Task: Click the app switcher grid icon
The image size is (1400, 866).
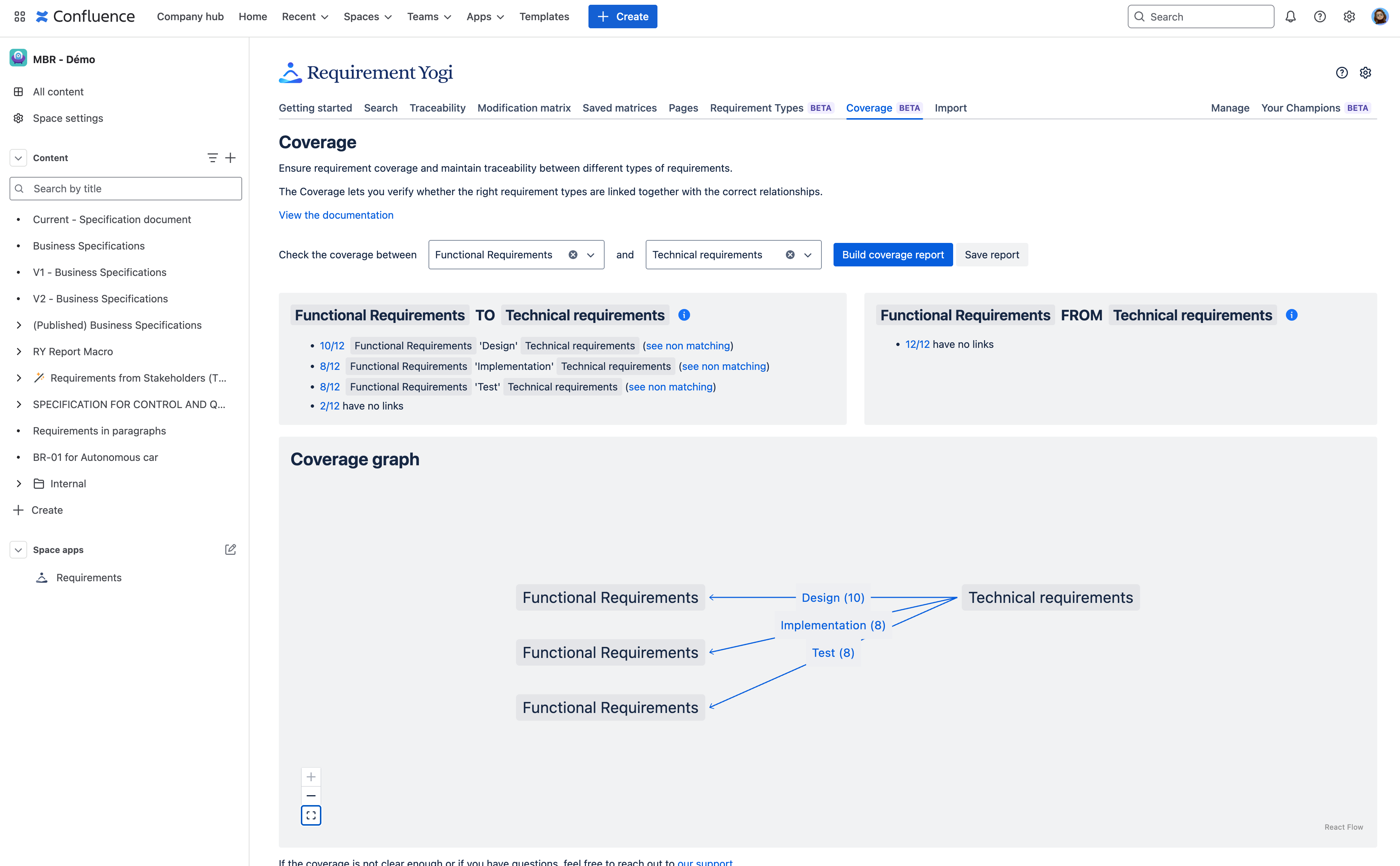Action: (19, 17)
